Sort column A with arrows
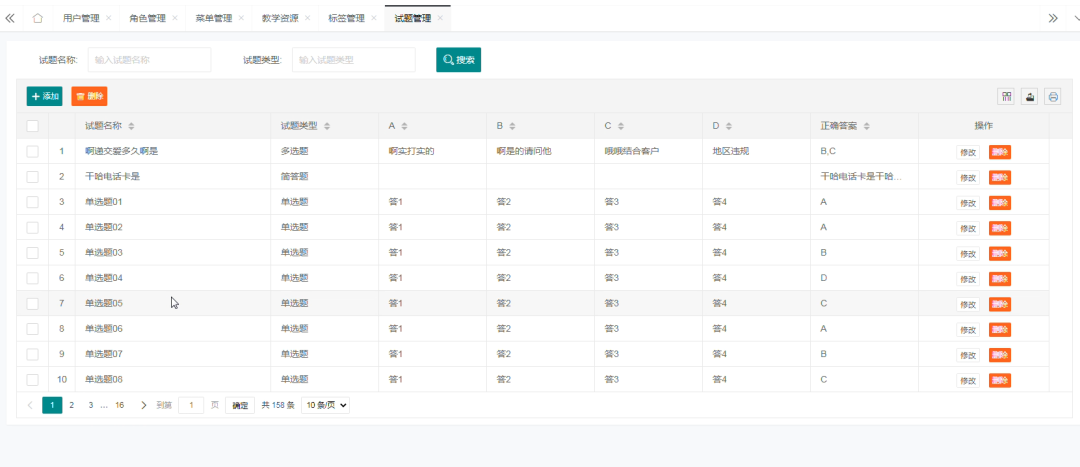 click(x=404, y=126)
